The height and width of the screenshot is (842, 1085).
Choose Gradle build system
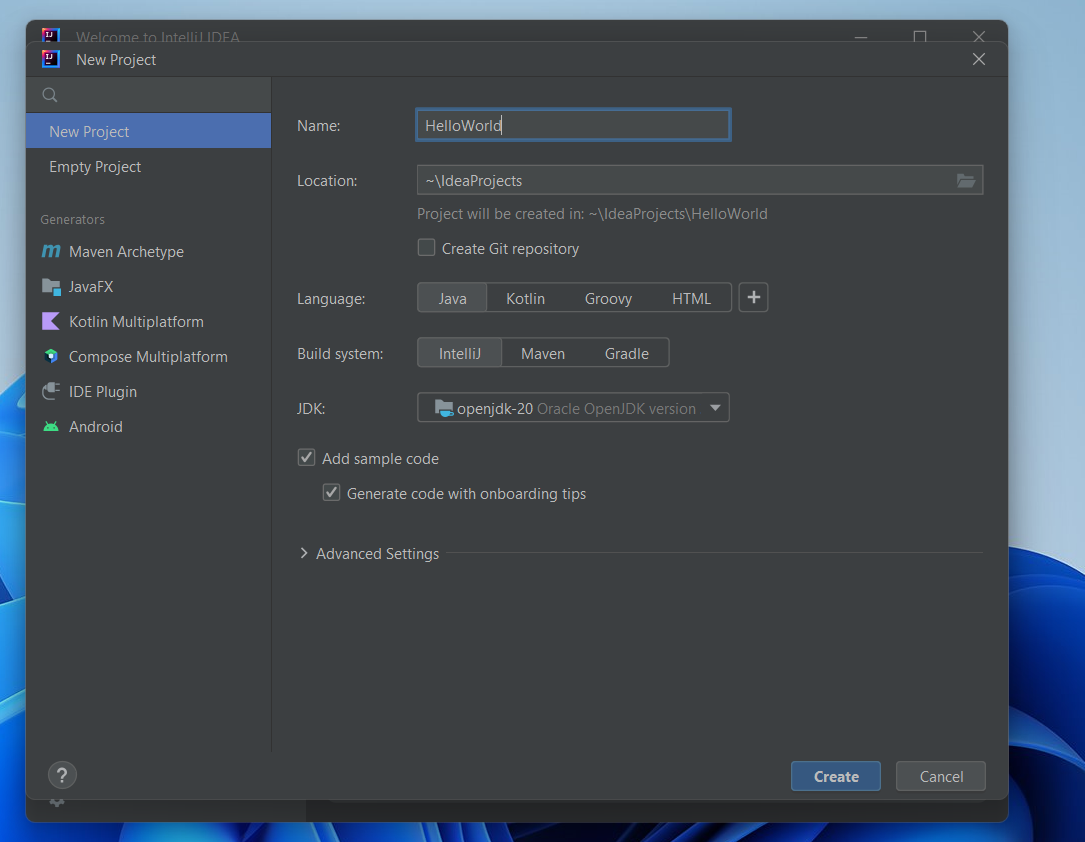626,354
